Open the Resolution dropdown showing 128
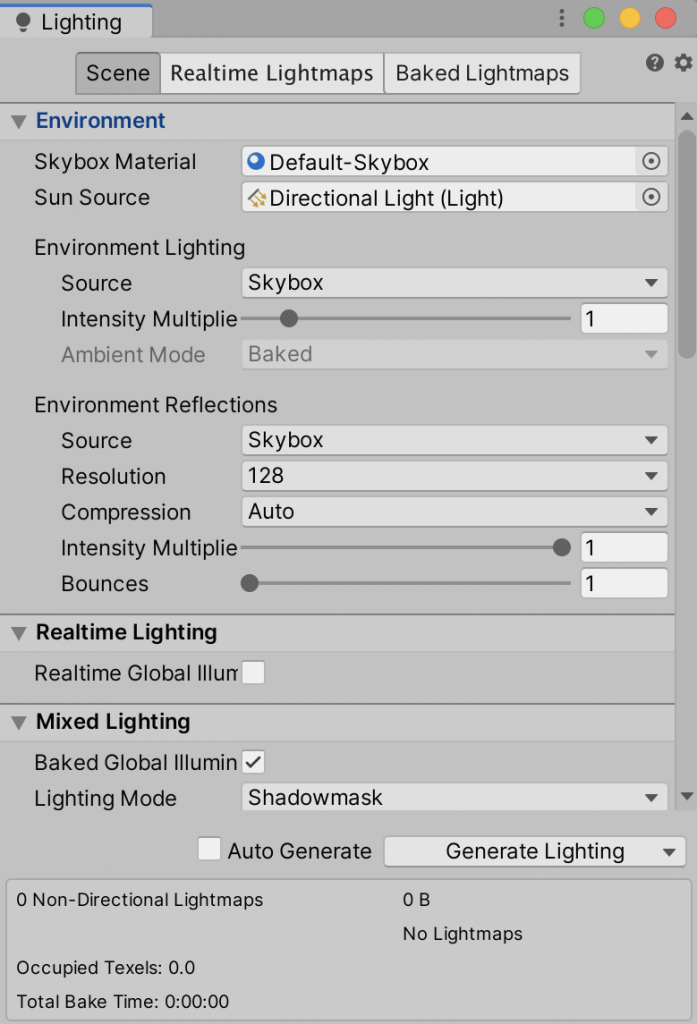This screenshot has height=1024, width=697. 455,476
